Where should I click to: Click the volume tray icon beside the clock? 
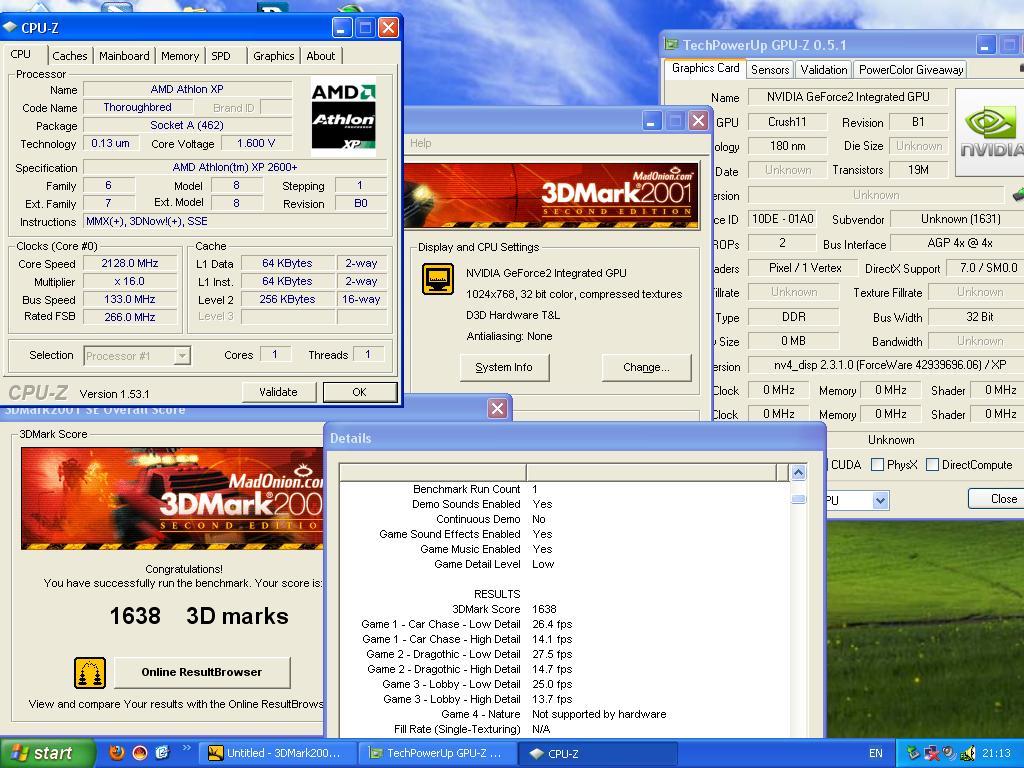967,753
